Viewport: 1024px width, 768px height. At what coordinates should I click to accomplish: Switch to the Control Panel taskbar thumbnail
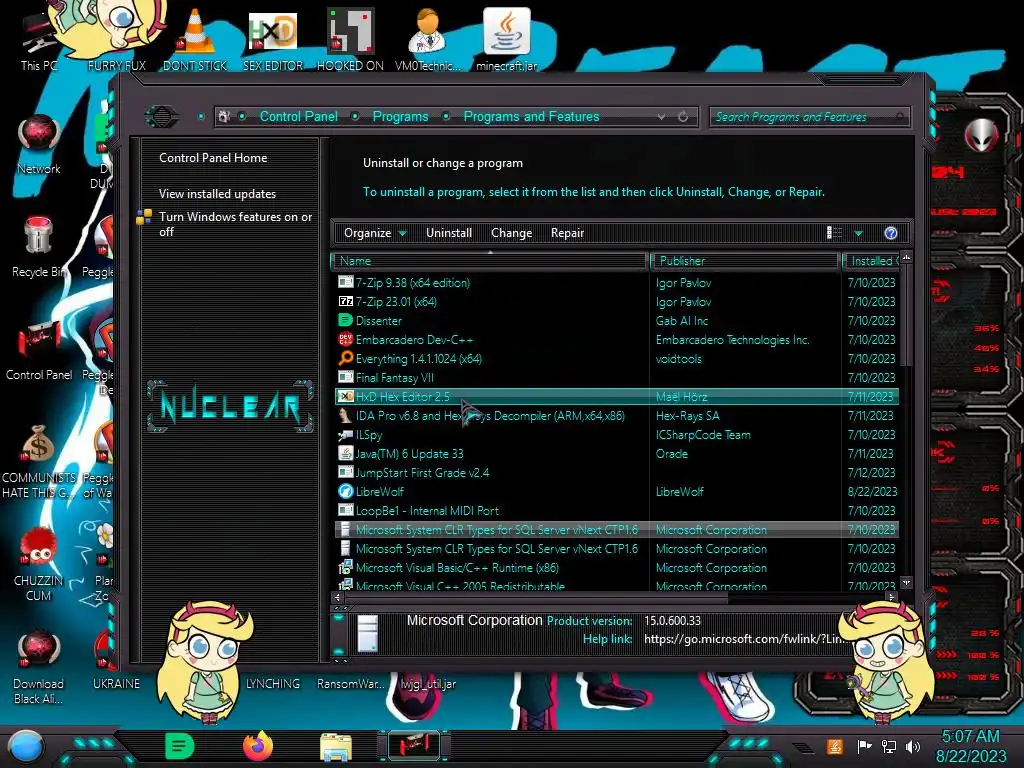[x=413, y=746]
